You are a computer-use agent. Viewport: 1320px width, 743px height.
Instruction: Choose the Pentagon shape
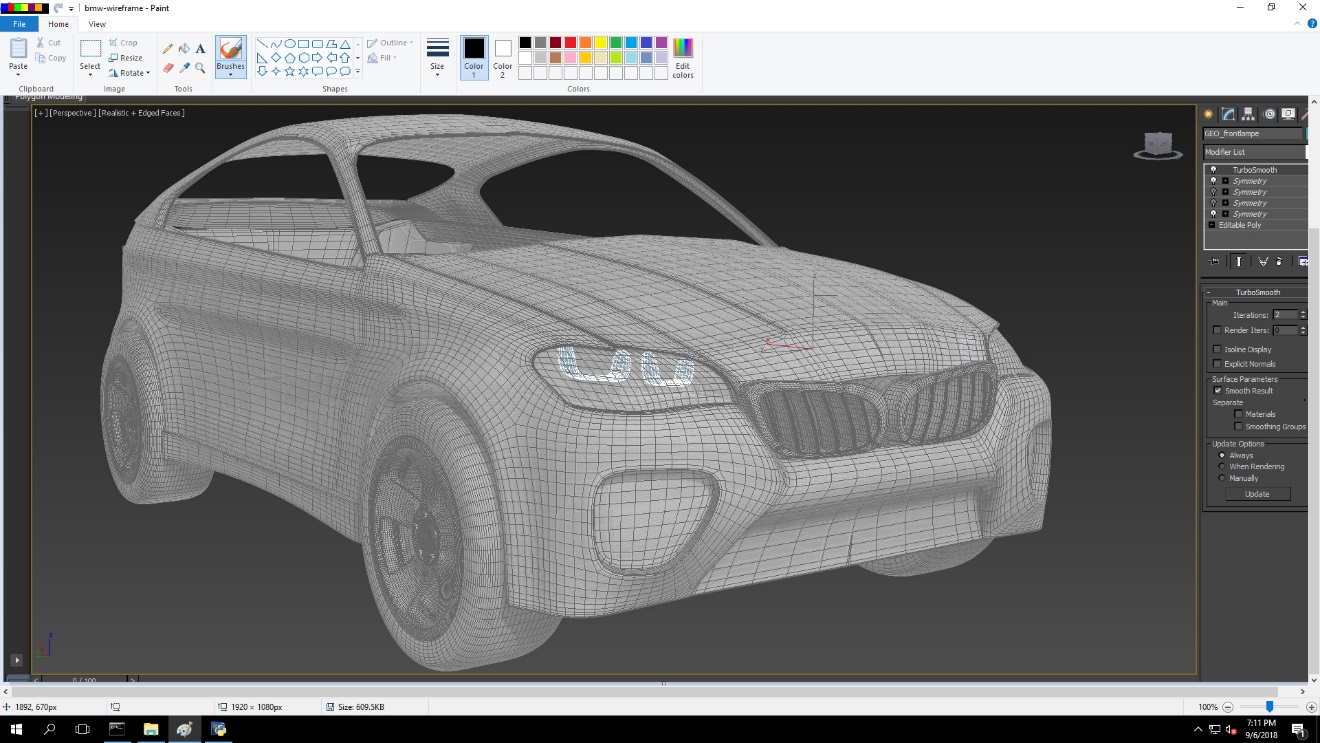[x=290, y=58]
